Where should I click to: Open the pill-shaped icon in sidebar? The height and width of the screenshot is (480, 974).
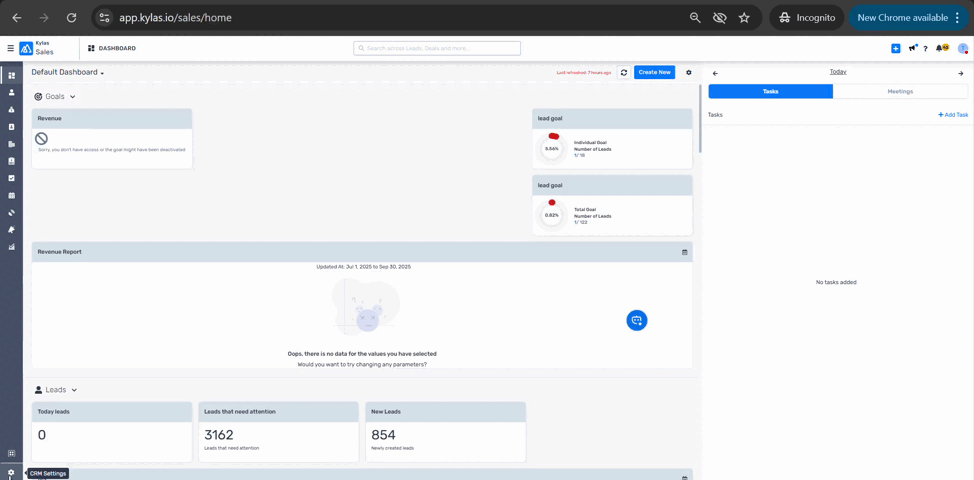[11, 212]
